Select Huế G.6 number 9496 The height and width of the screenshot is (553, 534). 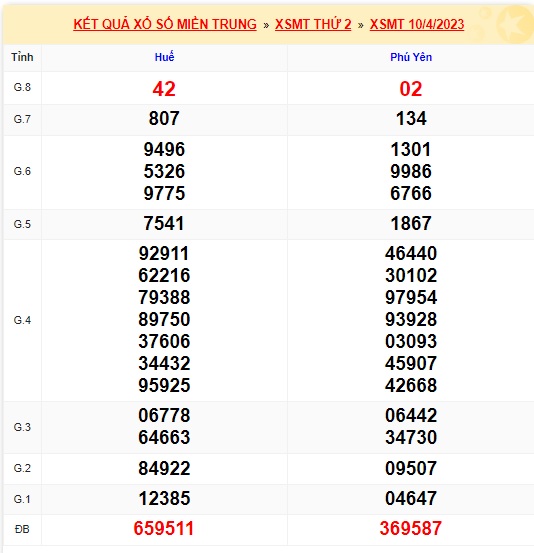tap(164, 150)
